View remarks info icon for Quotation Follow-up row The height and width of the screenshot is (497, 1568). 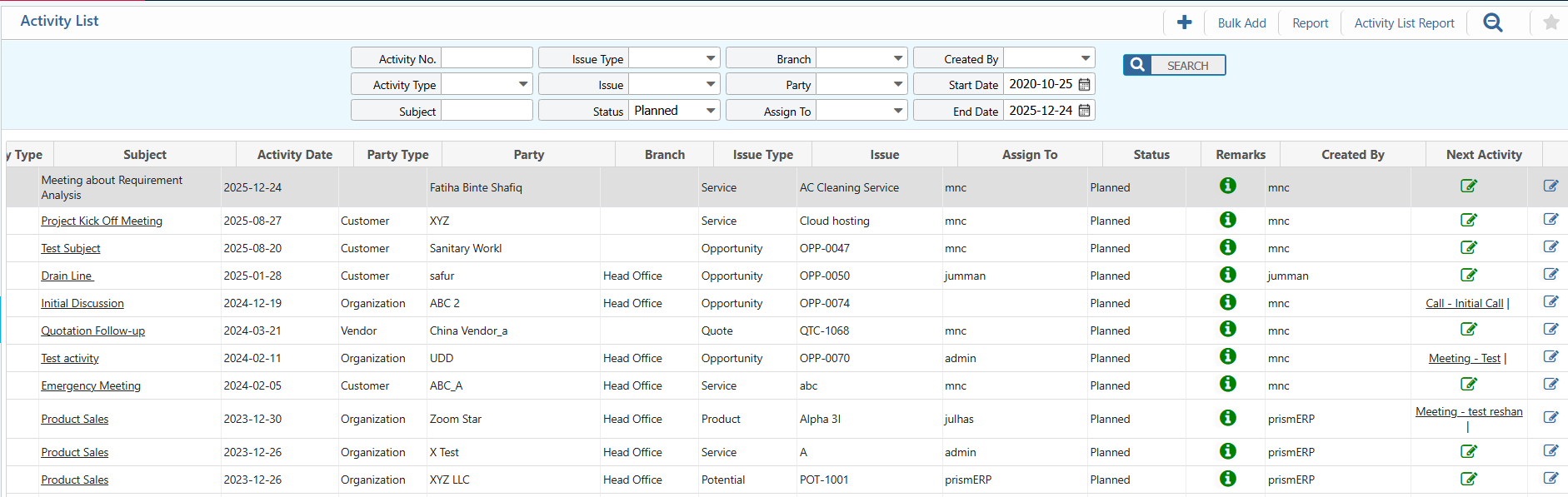1228,330
